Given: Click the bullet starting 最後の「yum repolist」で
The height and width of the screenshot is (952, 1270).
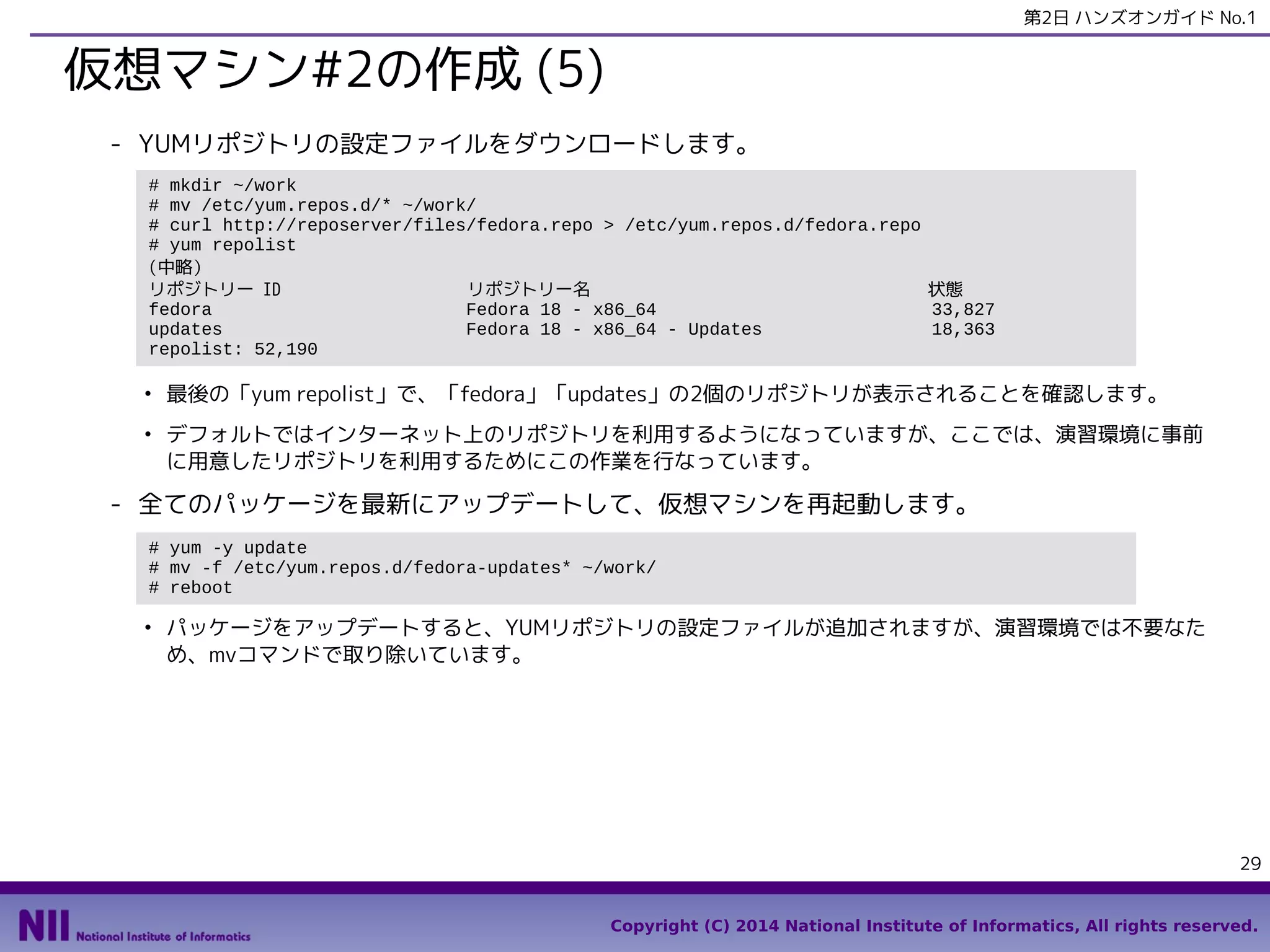Looking at the screenshot, I should point(662,394).
